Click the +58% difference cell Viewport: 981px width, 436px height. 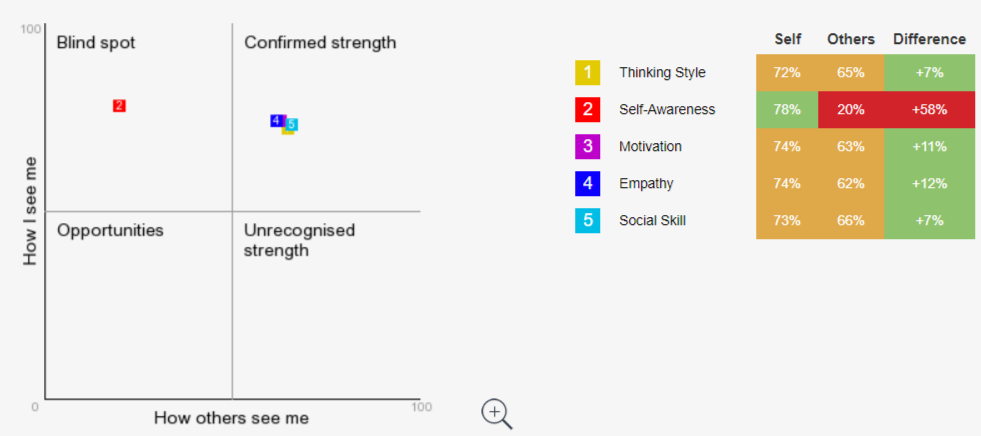(x=929, y=109)
